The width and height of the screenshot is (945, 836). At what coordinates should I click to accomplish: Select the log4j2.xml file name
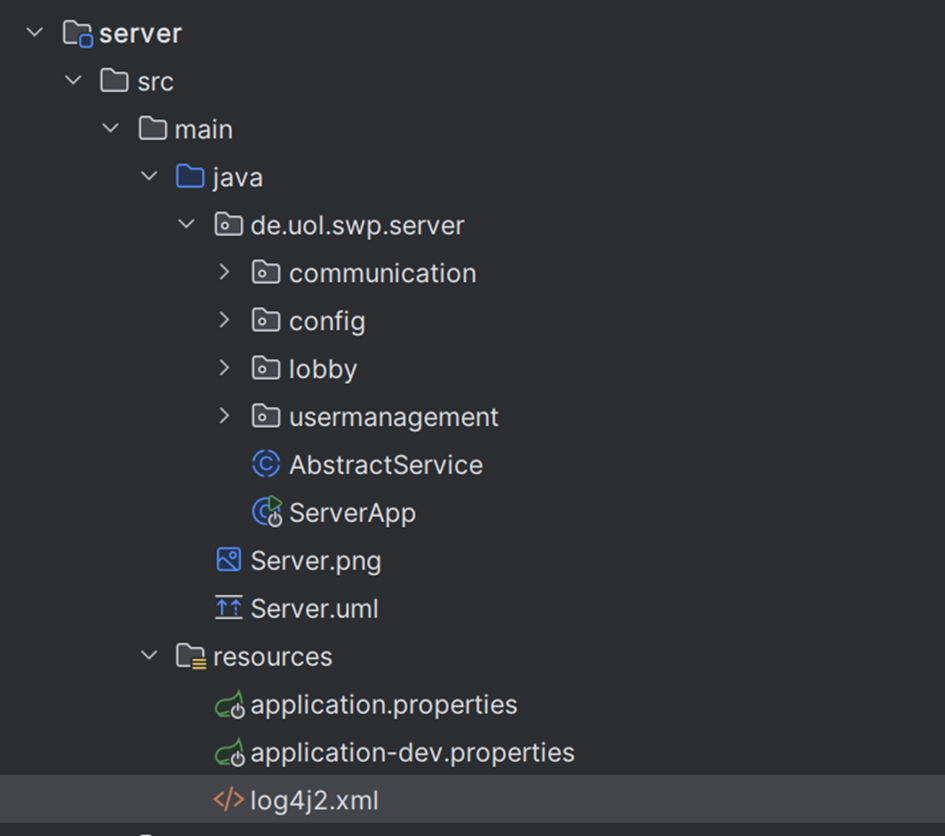point(314,801)
